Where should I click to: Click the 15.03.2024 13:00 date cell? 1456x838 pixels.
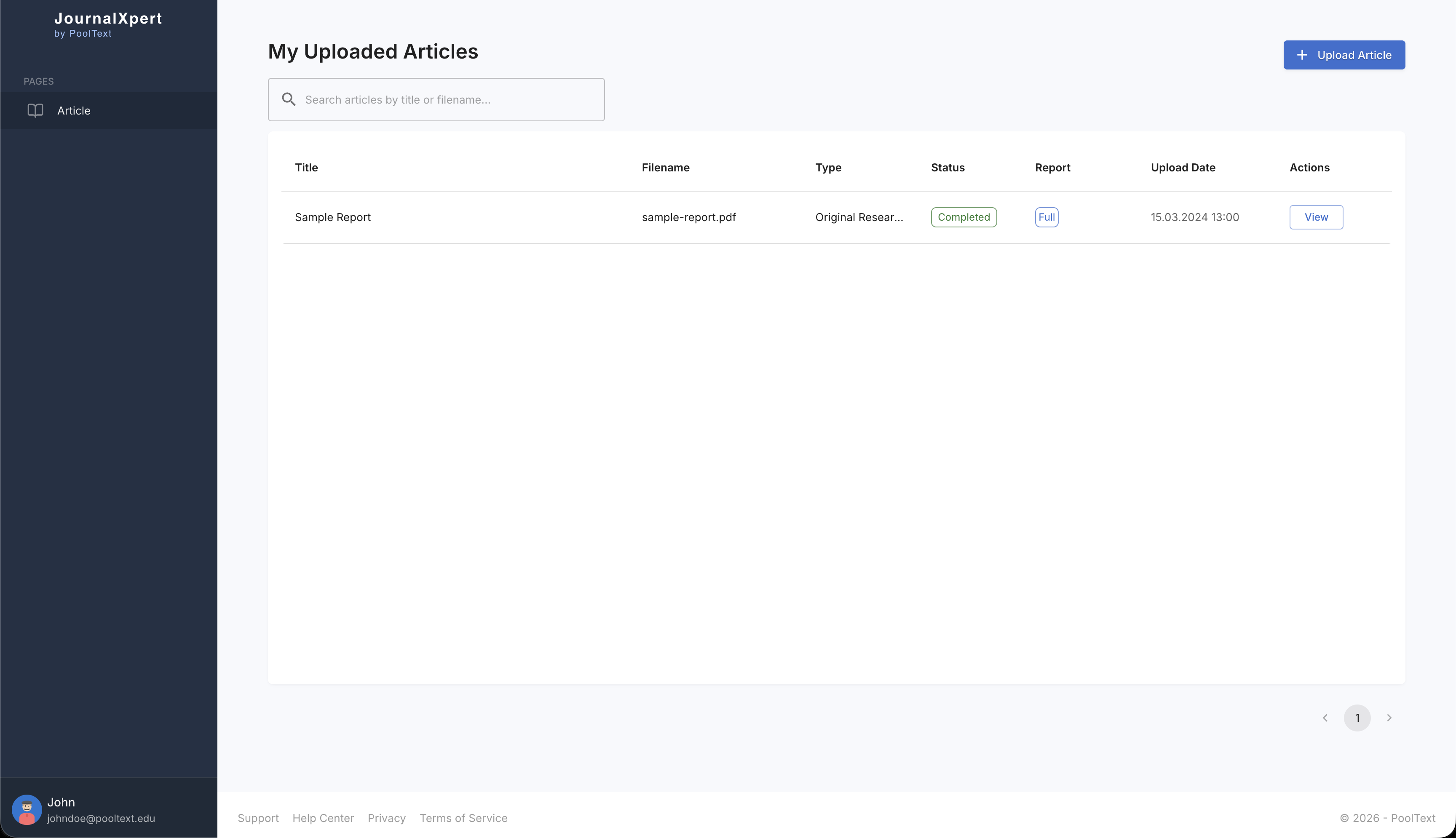coord(1195,217)
